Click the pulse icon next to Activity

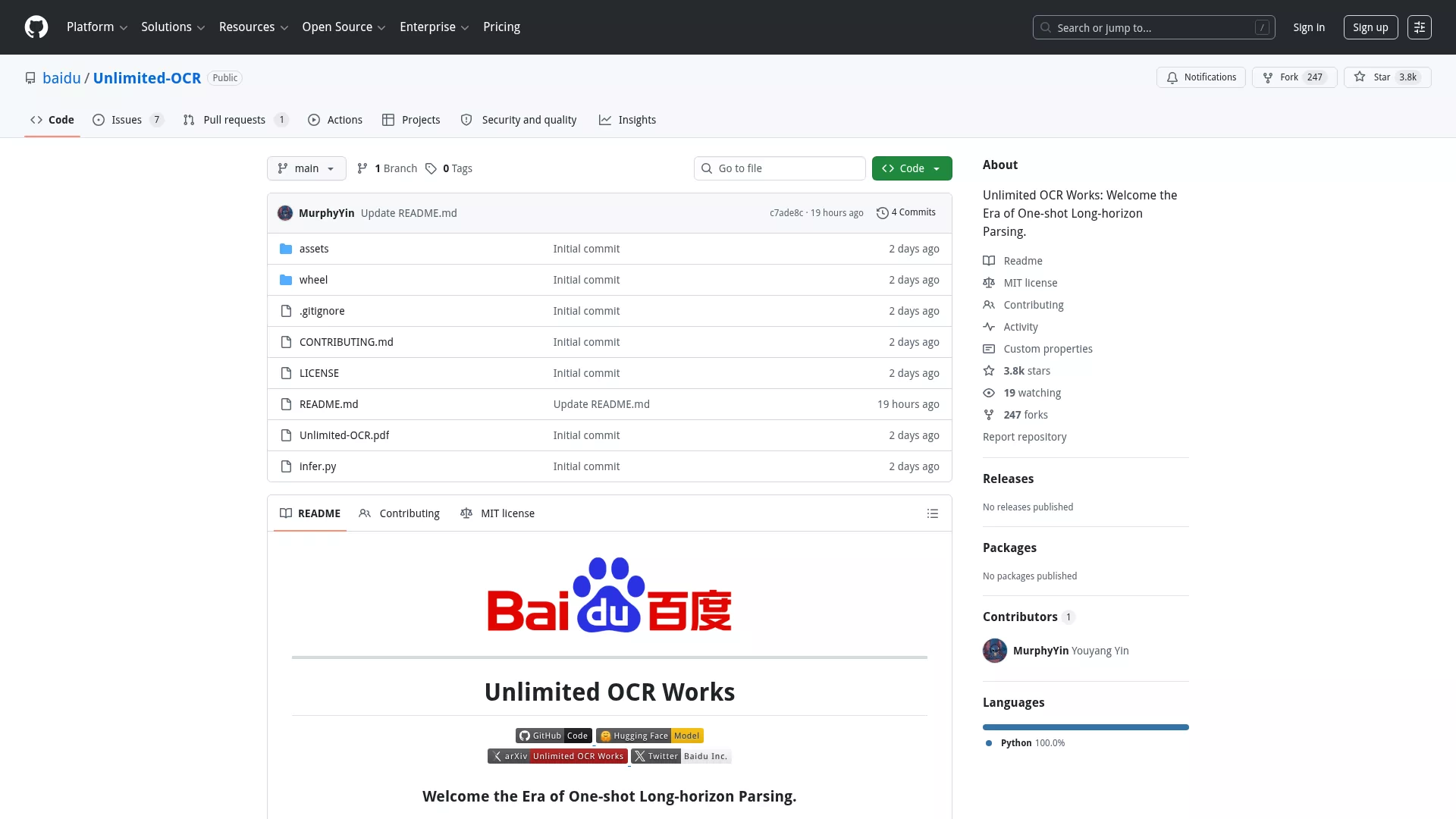989,327
